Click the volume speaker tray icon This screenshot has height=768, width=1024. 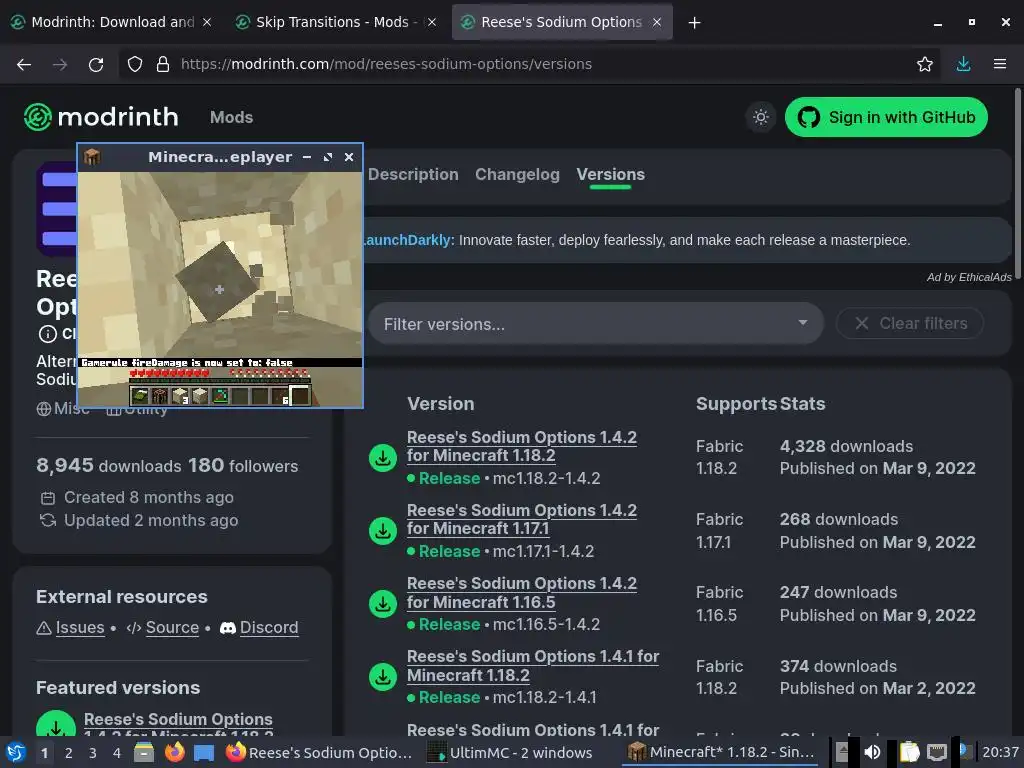pyautogui.click(x=872, y=752)
